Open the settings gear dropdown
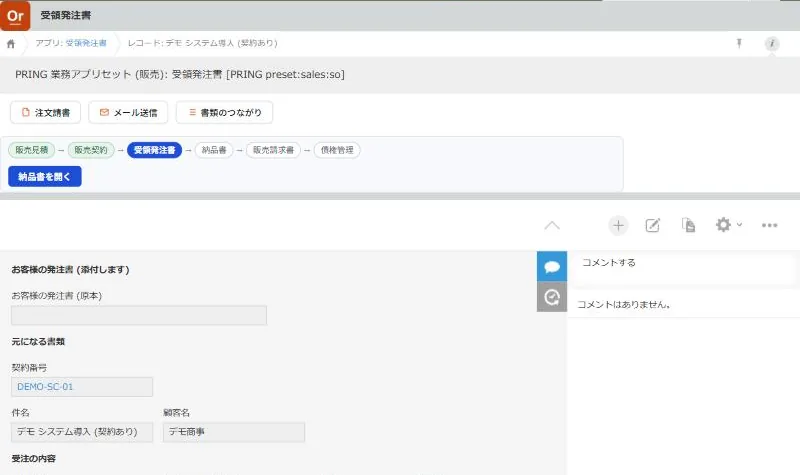The height and width of the screenshot is (475, 800). [729, 224]
